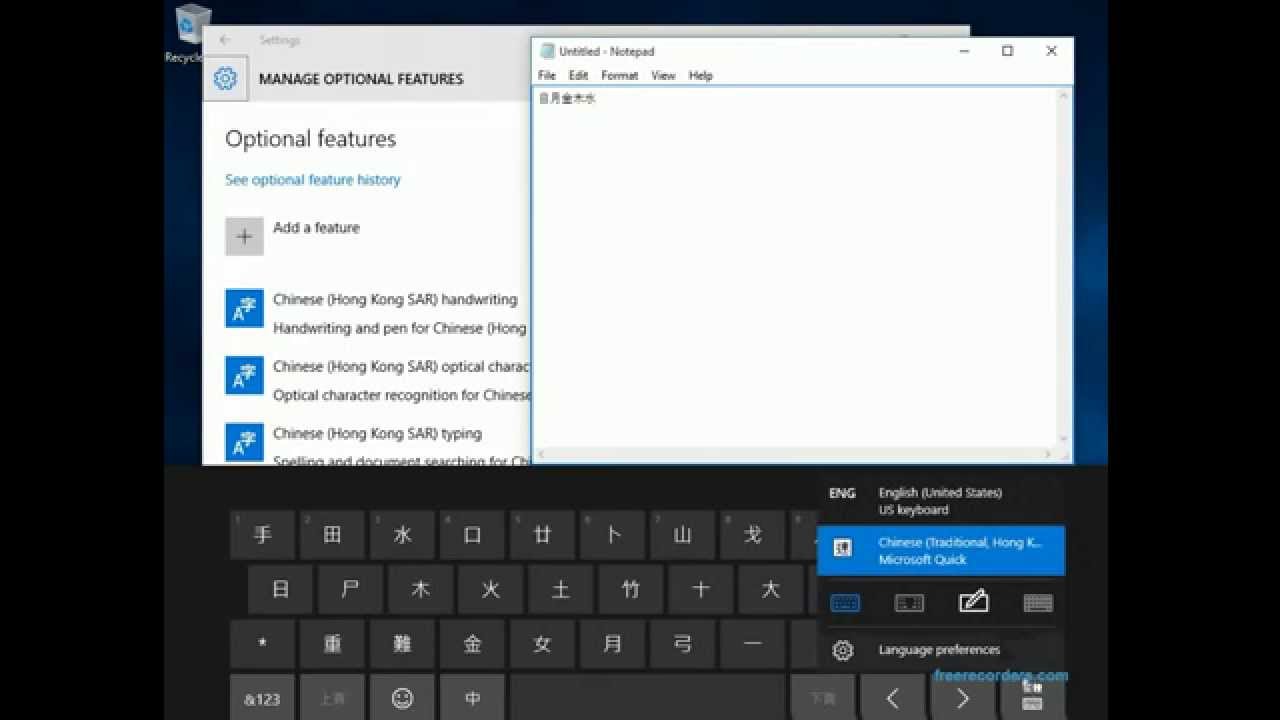Tap the 山 key
The image size is (1280, 720).
click(x=682, y=535)
